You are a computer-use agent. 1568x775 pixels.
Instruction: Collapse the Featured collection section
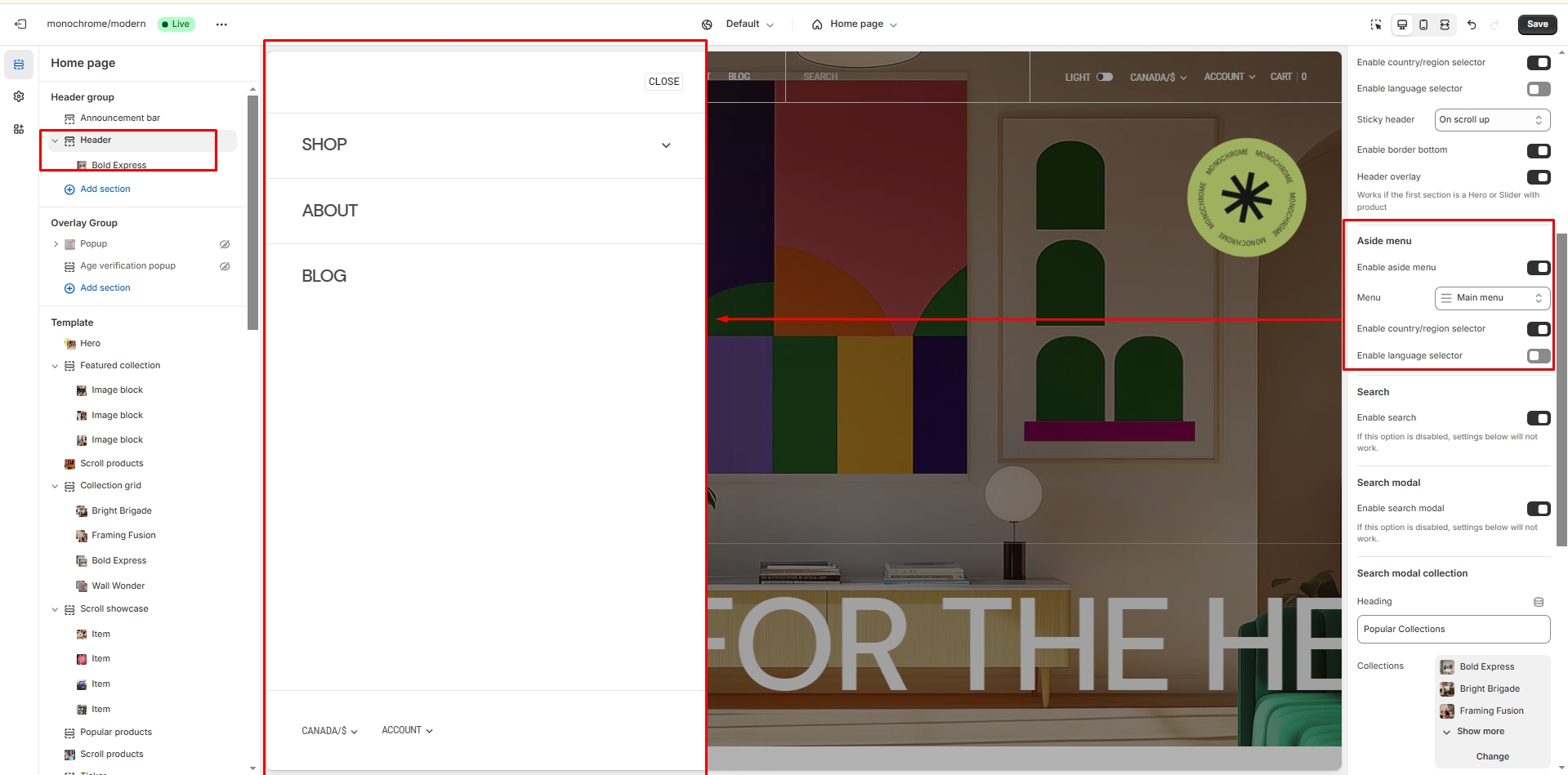56,366
